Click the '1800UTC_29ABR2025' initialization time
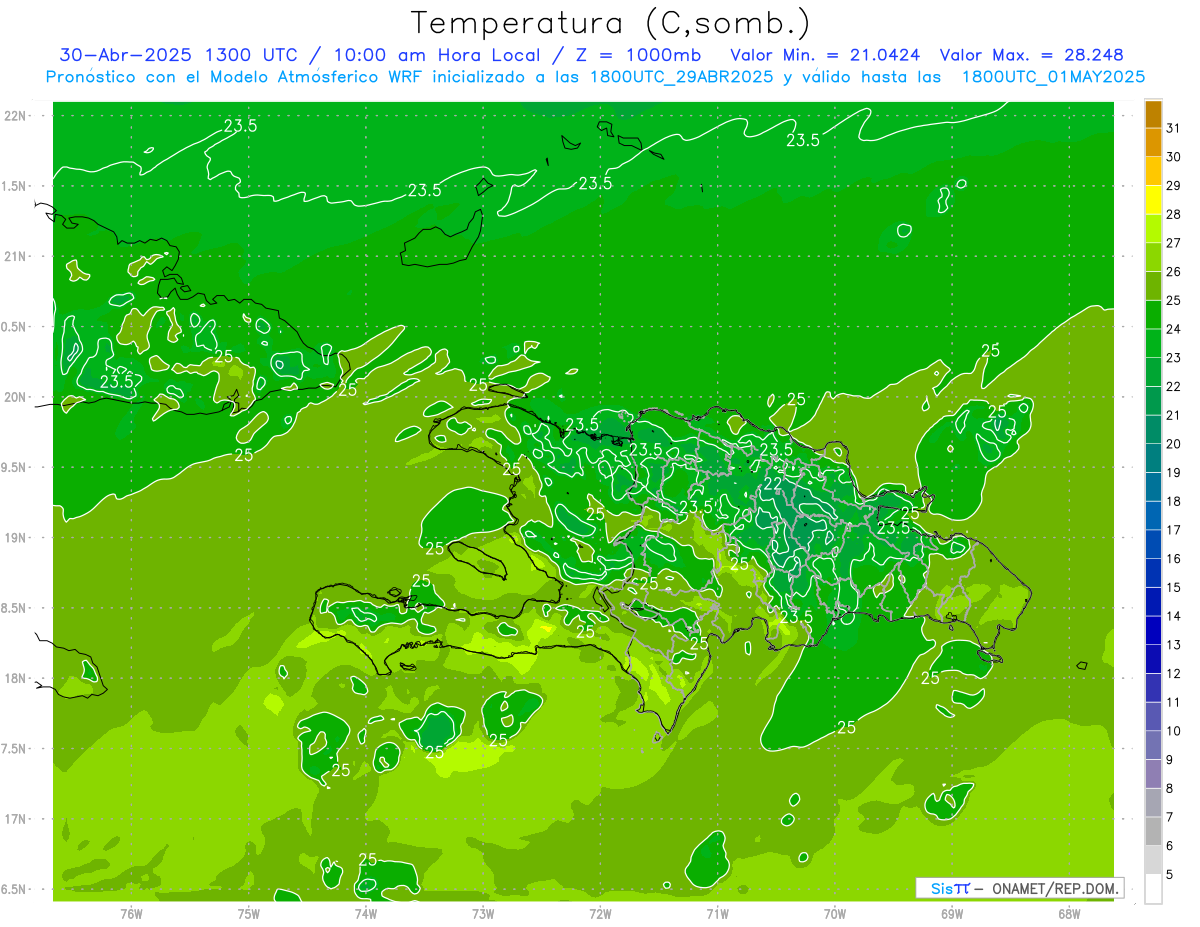Screen dimensions: 1200x927 click(x=683, y=77)
